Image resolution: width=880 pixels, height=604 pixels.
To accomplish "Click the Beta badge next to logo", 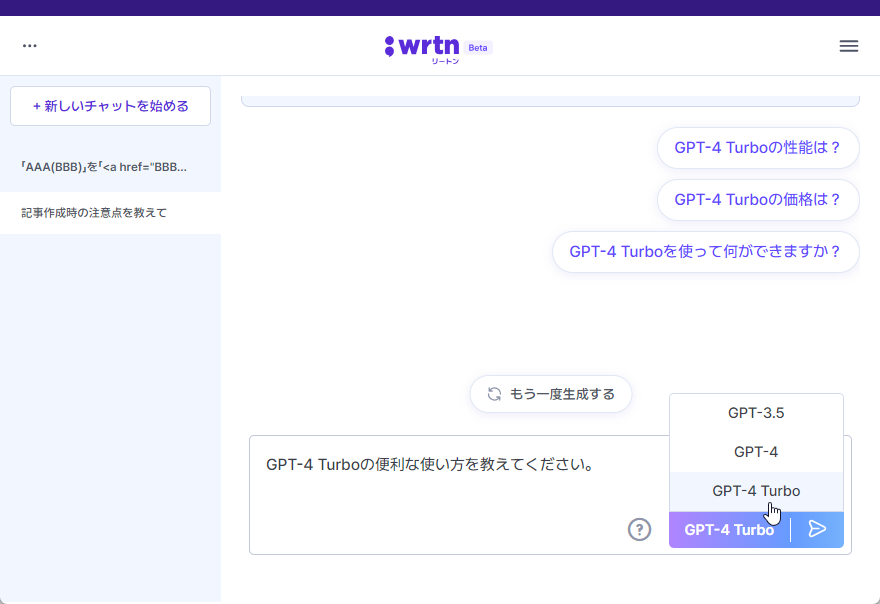I will (x=478, y=48).
